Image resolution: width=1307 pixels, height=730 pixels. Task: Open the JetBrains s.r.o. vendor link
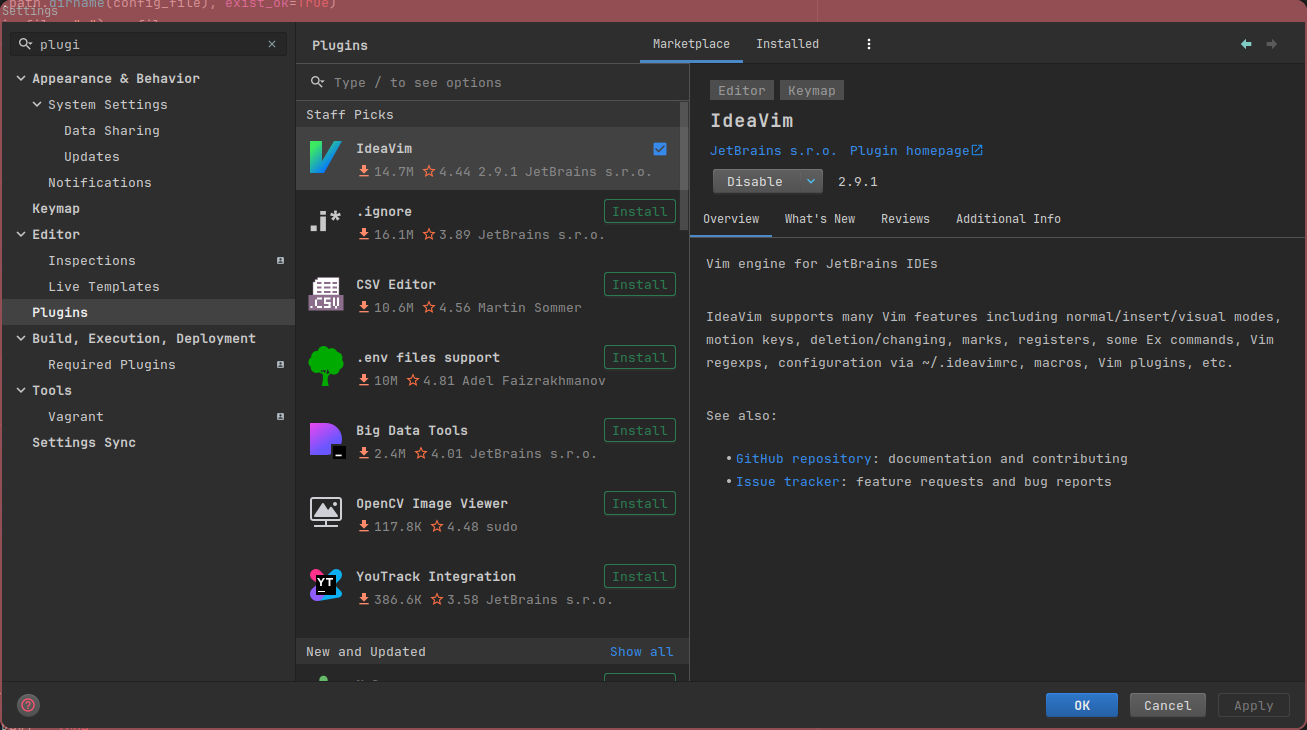[773, 150]
